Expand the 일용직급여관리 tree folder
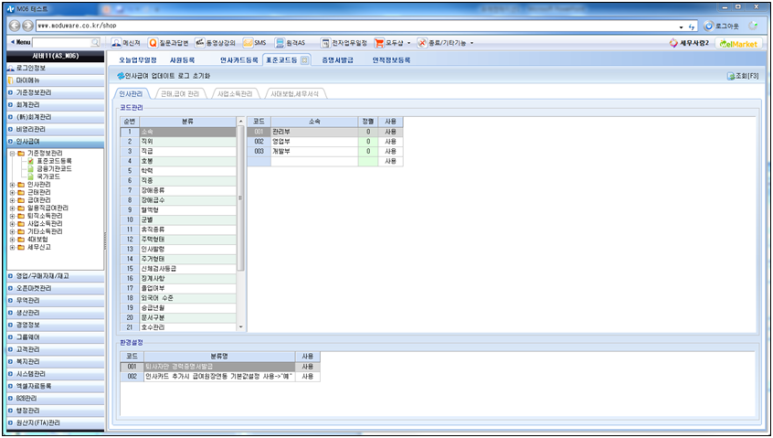This screenshot has height=438, width=773. coord(12,208)
